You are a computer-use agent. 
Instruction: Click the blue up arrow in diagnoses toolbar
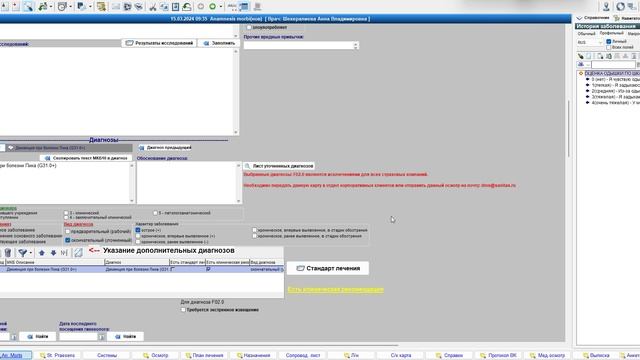click(42, 253)
